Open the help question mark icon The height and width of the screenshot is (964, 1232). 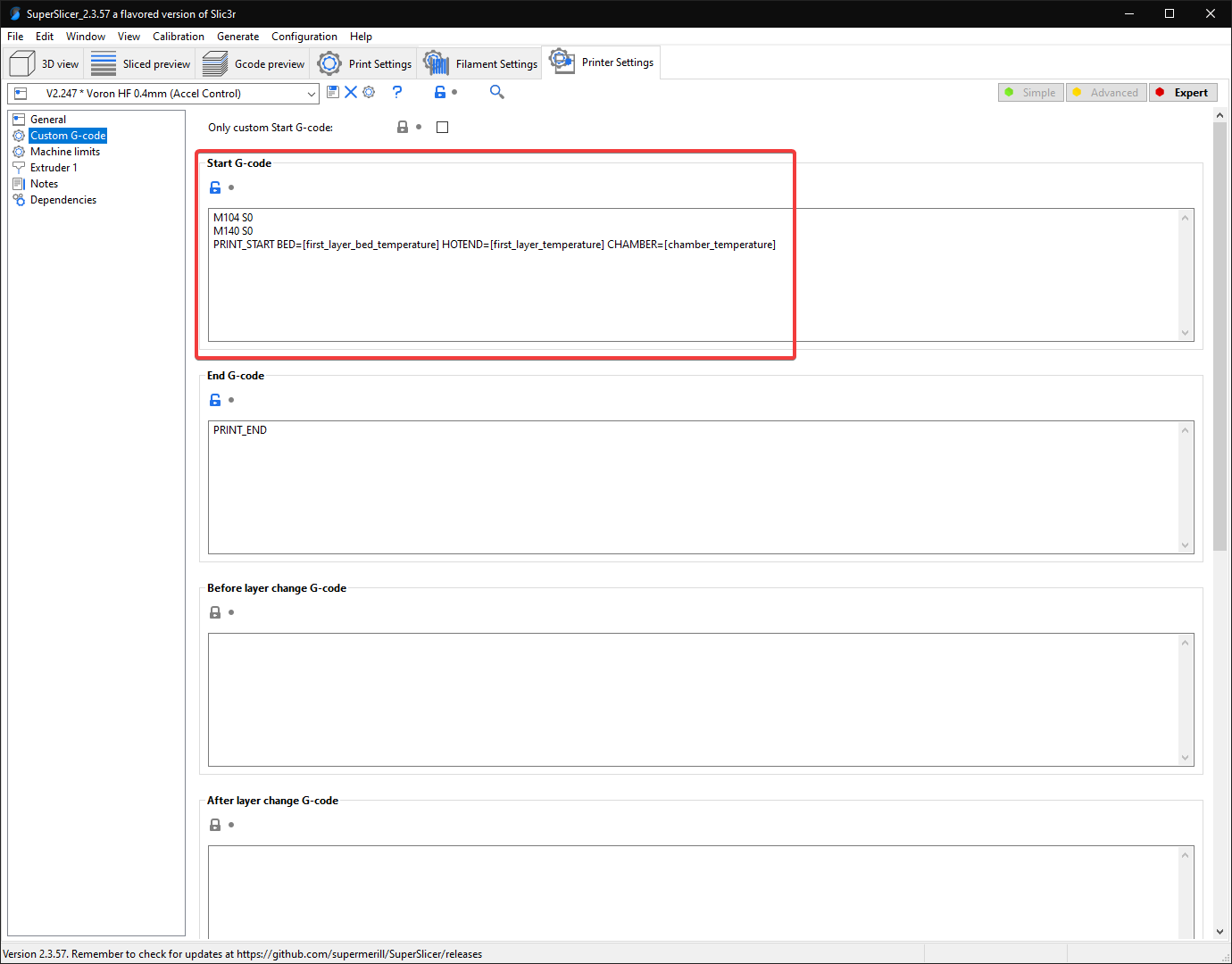click(x=397, y=92)
